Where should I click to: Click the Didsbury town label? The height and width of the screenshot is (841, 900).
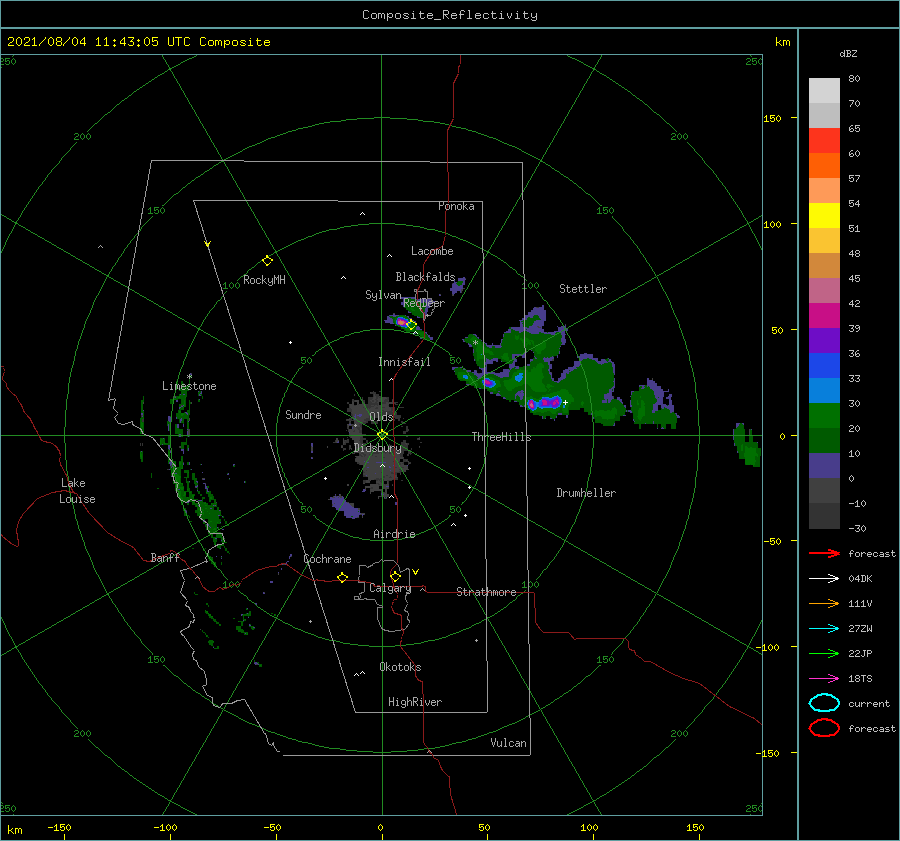coord(377,448)
